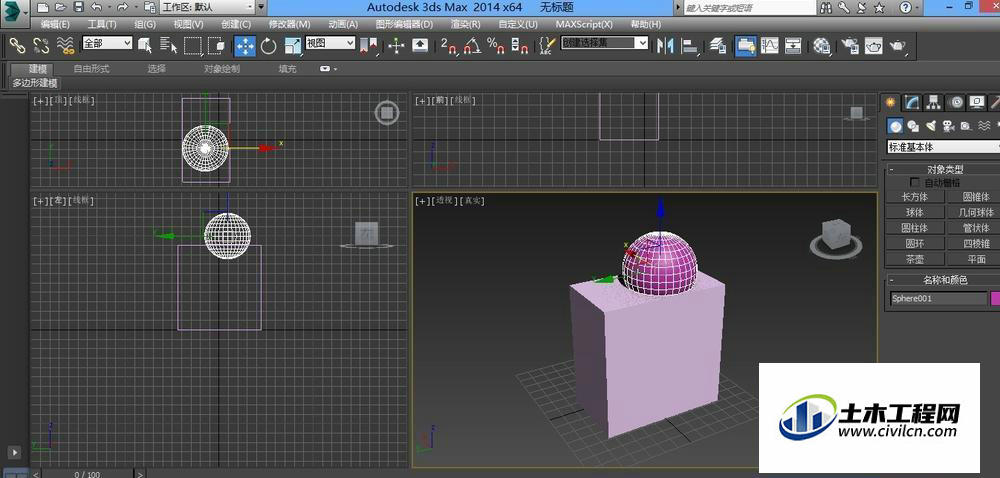Click the 圆柱体 cylinder primitive button
The width and height of the screenshot is (1000, 478).
tap(915, 228)
